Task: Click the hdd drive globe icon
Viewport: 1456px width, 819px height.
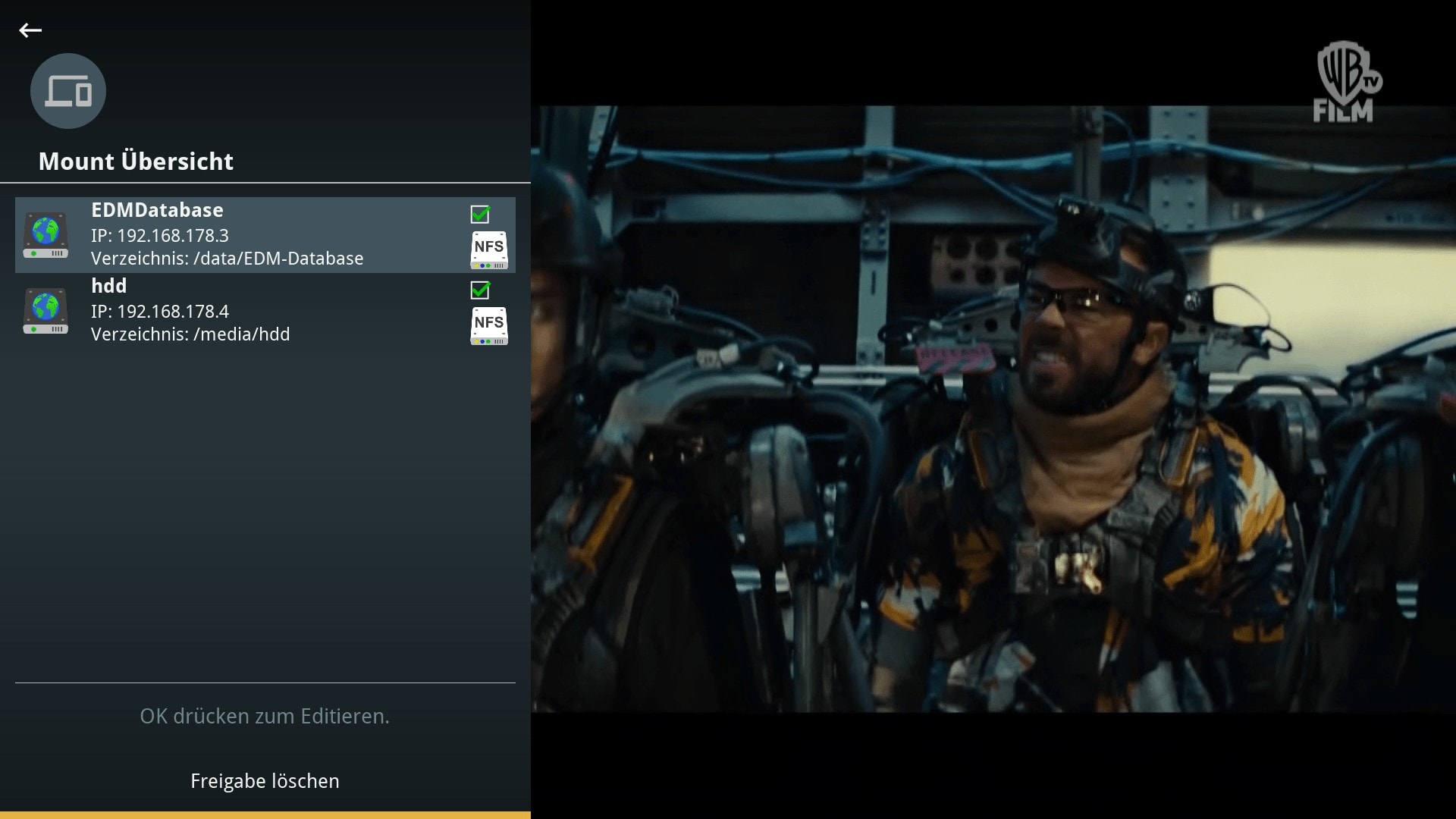Action: [x=45, y=311]
